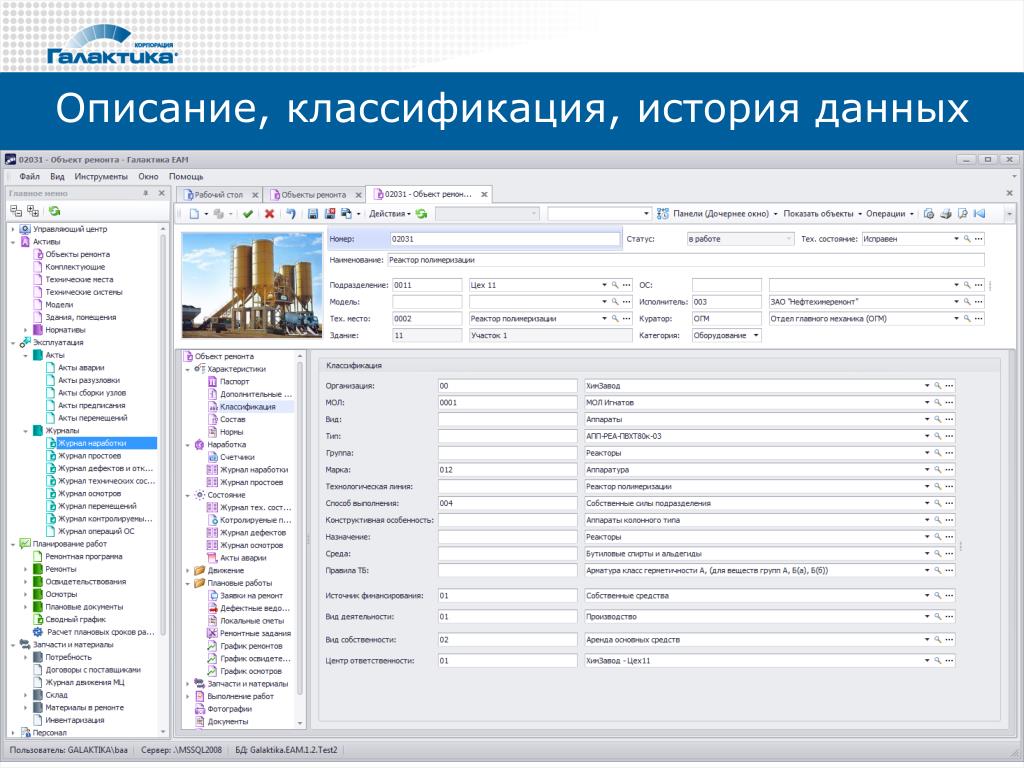1024x768 pixels.
Task: Click the Панели (Дочернее окно) panels icon
Action: click(662, 214)
